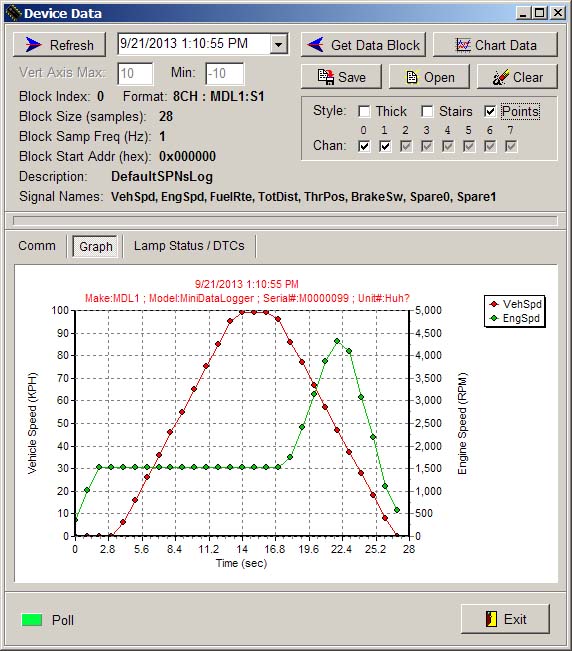Click the Exit door icon
The height and width of the screenshot is (651, 572).
tap(491, 619)
